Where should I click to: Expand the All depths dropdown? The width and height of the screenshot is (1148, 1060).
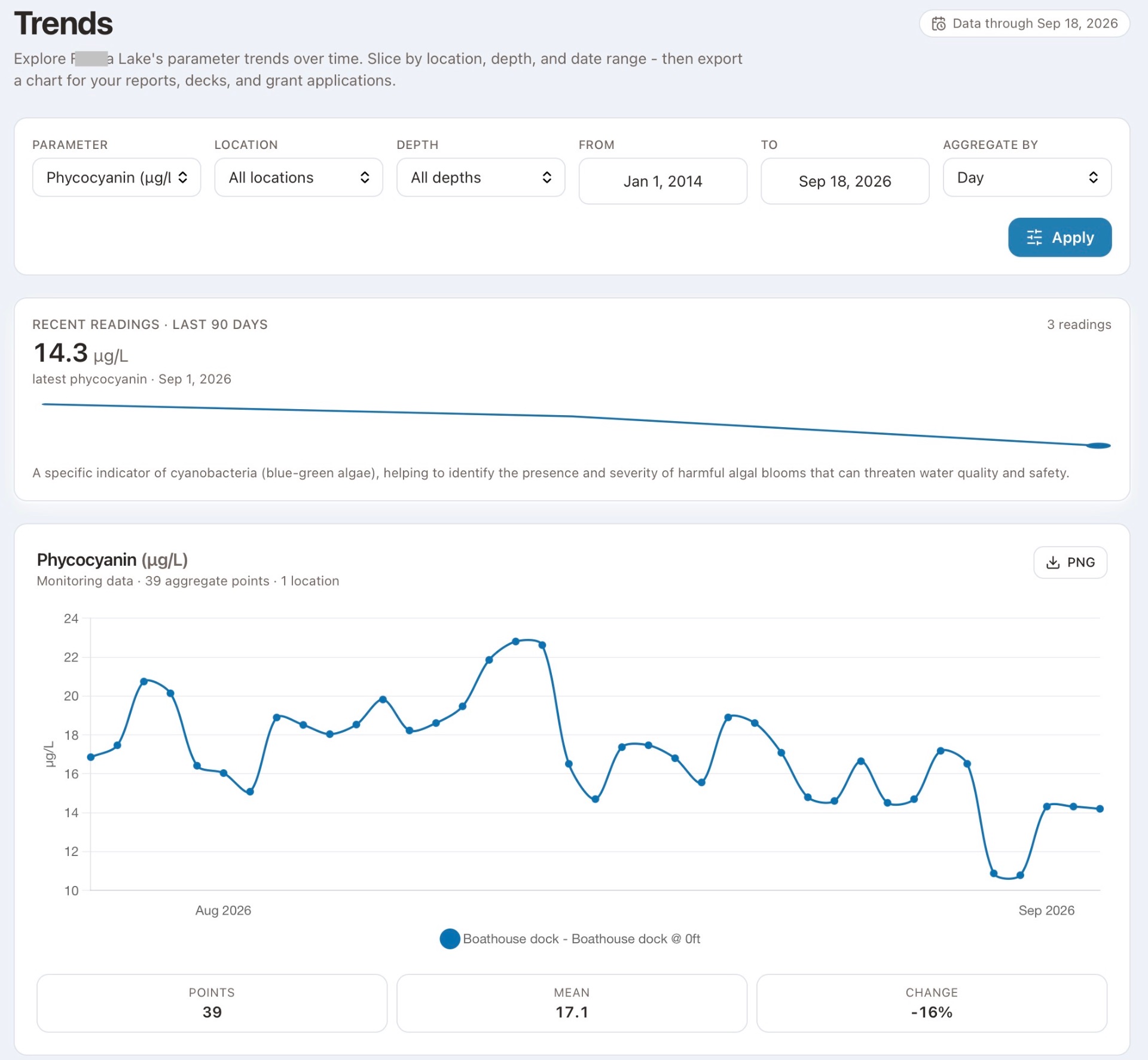pos(481,178)
